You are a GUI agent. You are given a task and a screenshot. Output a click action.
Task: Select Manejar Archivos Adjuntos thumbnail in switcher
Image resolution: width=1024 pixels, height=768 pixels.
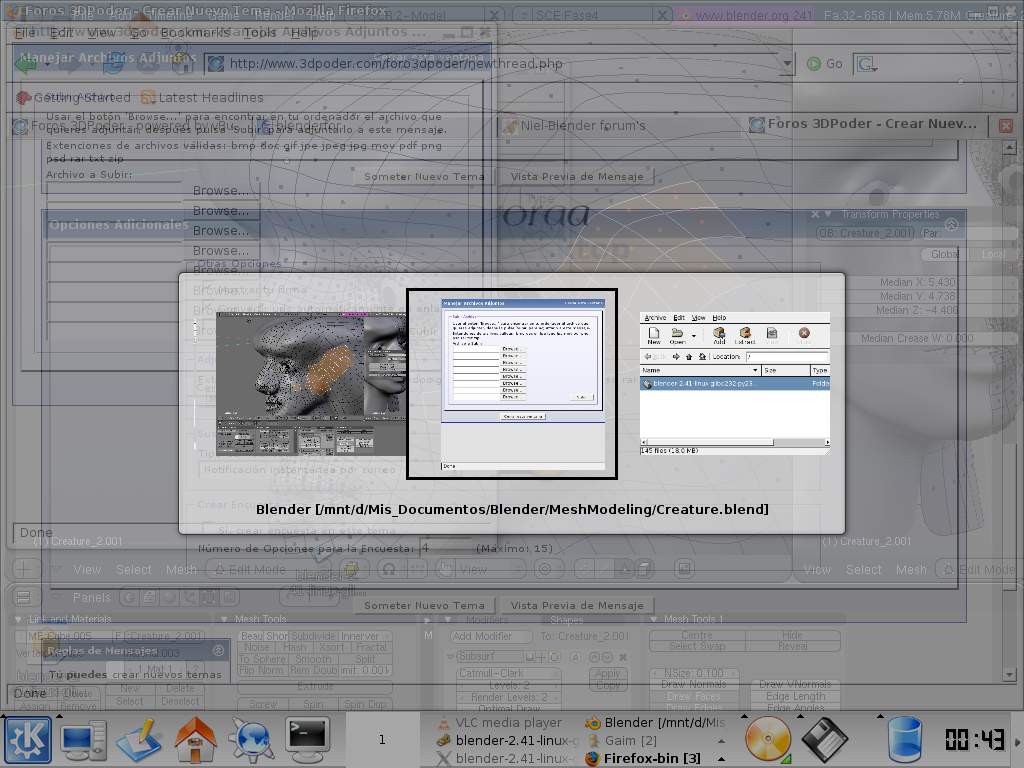[512, 384]
